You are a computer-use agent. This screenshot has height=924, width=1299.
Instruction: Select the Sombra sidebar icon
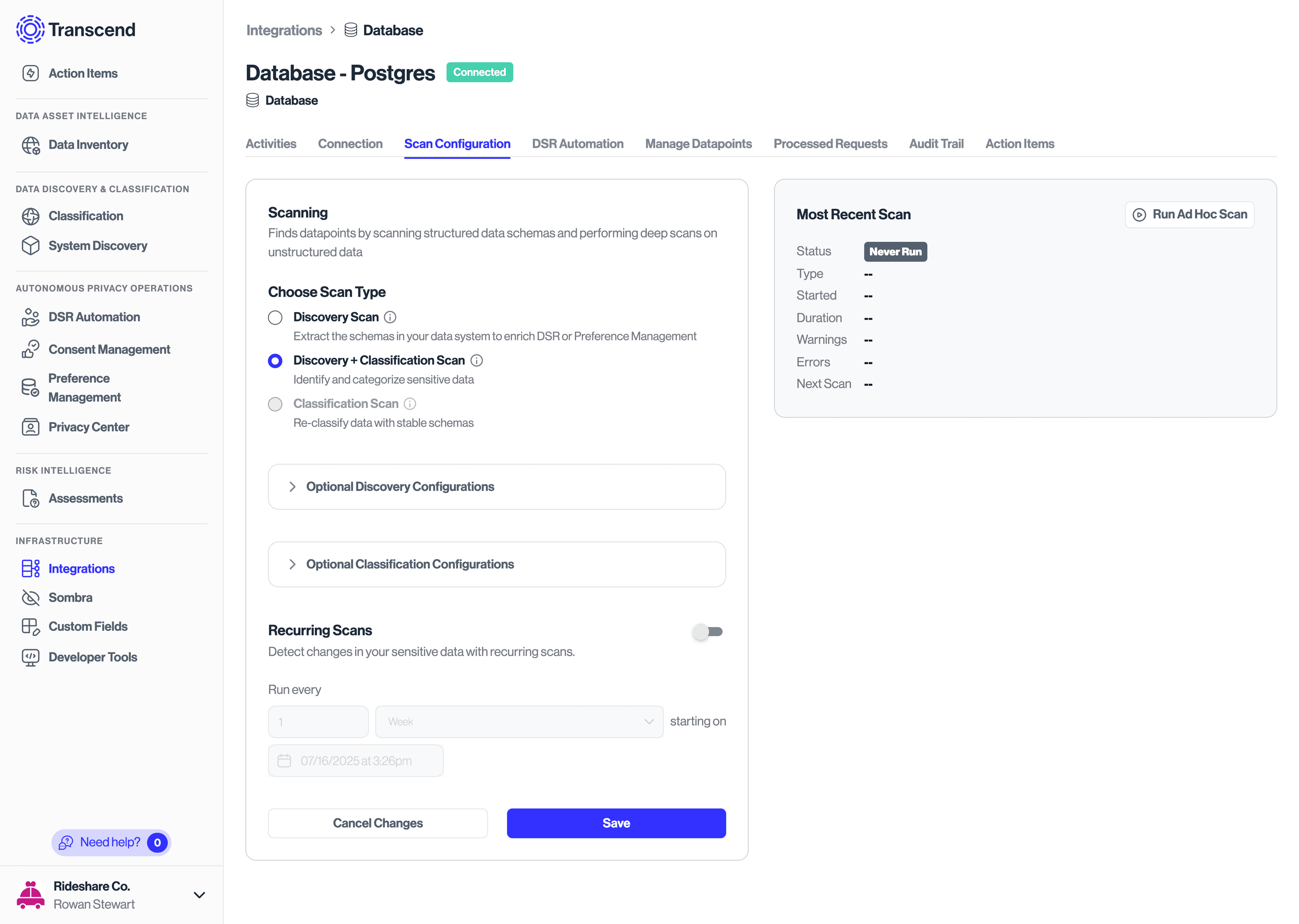(x=31, y=598)
